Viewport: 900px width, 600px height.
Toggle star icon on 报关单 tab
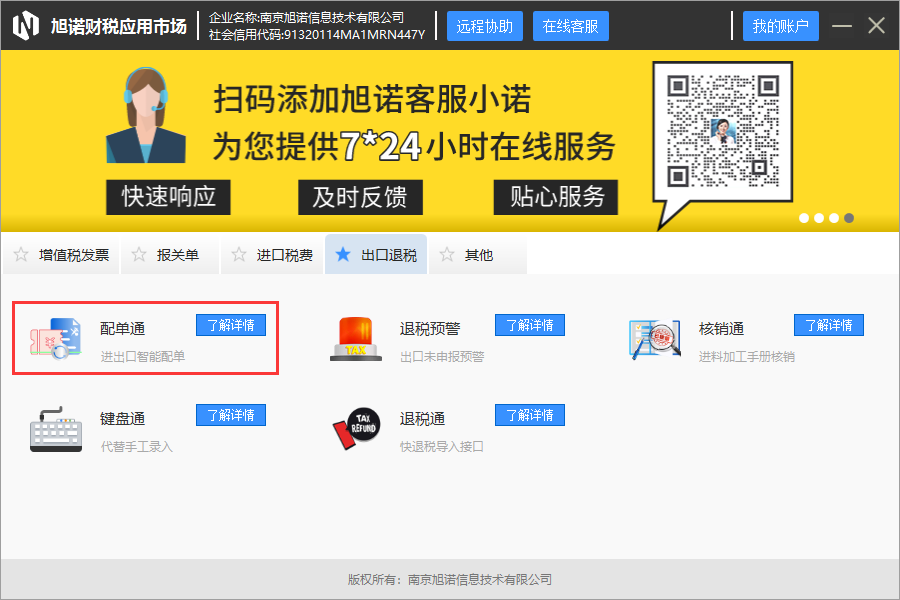tap(139, 254)
